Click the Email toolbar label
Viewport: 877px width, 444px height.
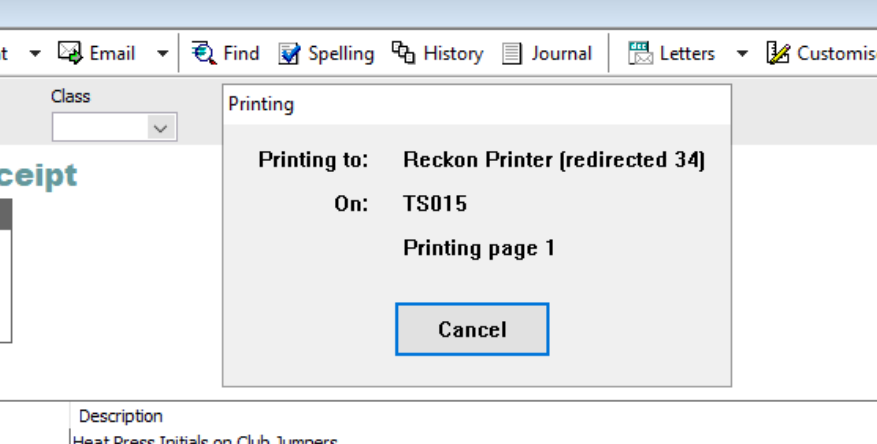click(112, 54)
